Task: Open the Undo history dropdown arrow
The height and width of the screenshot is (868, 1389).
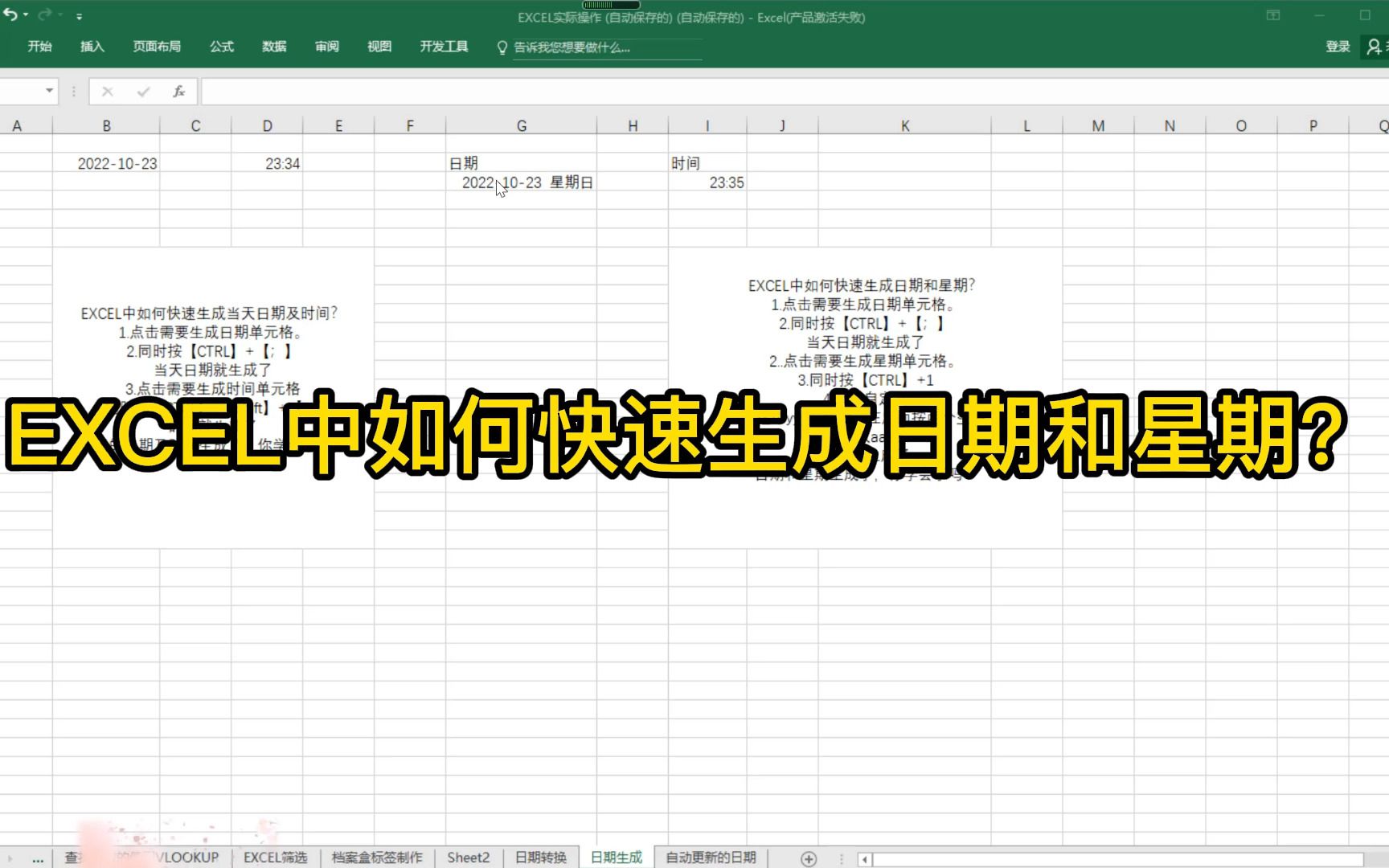Action: [x=26, y=15]
